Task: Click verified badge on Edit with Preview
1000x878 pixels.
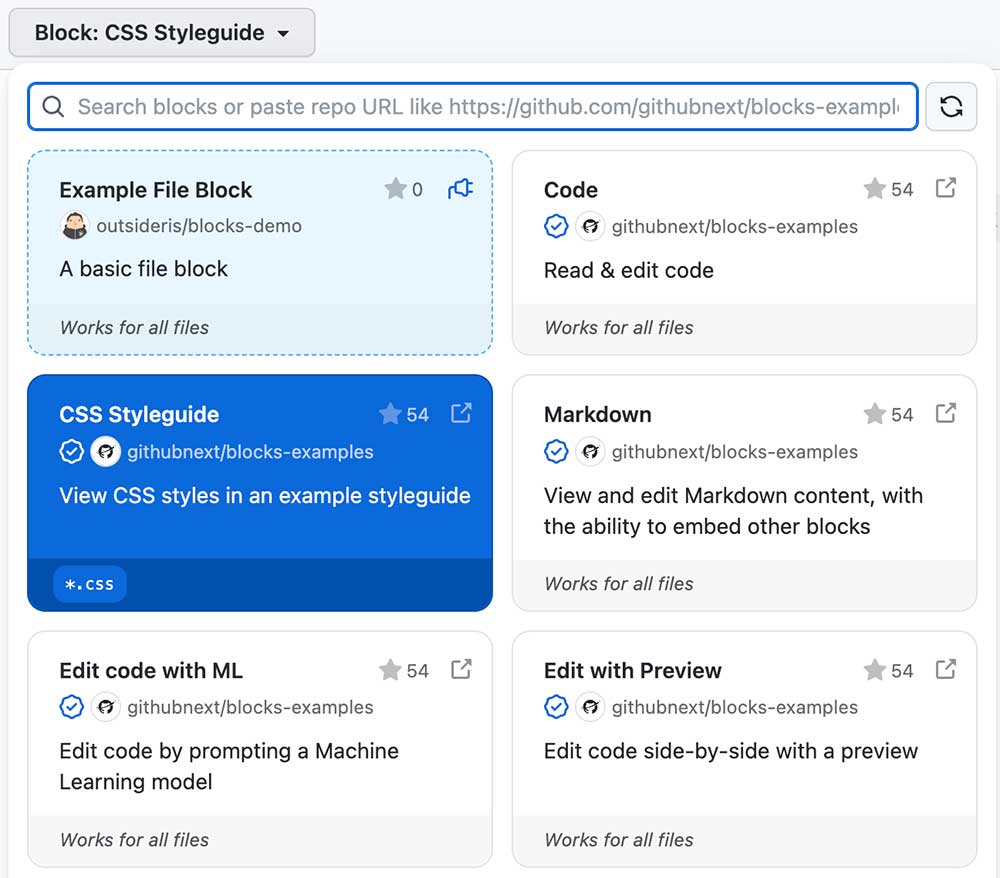Action: tap(556, 707)
